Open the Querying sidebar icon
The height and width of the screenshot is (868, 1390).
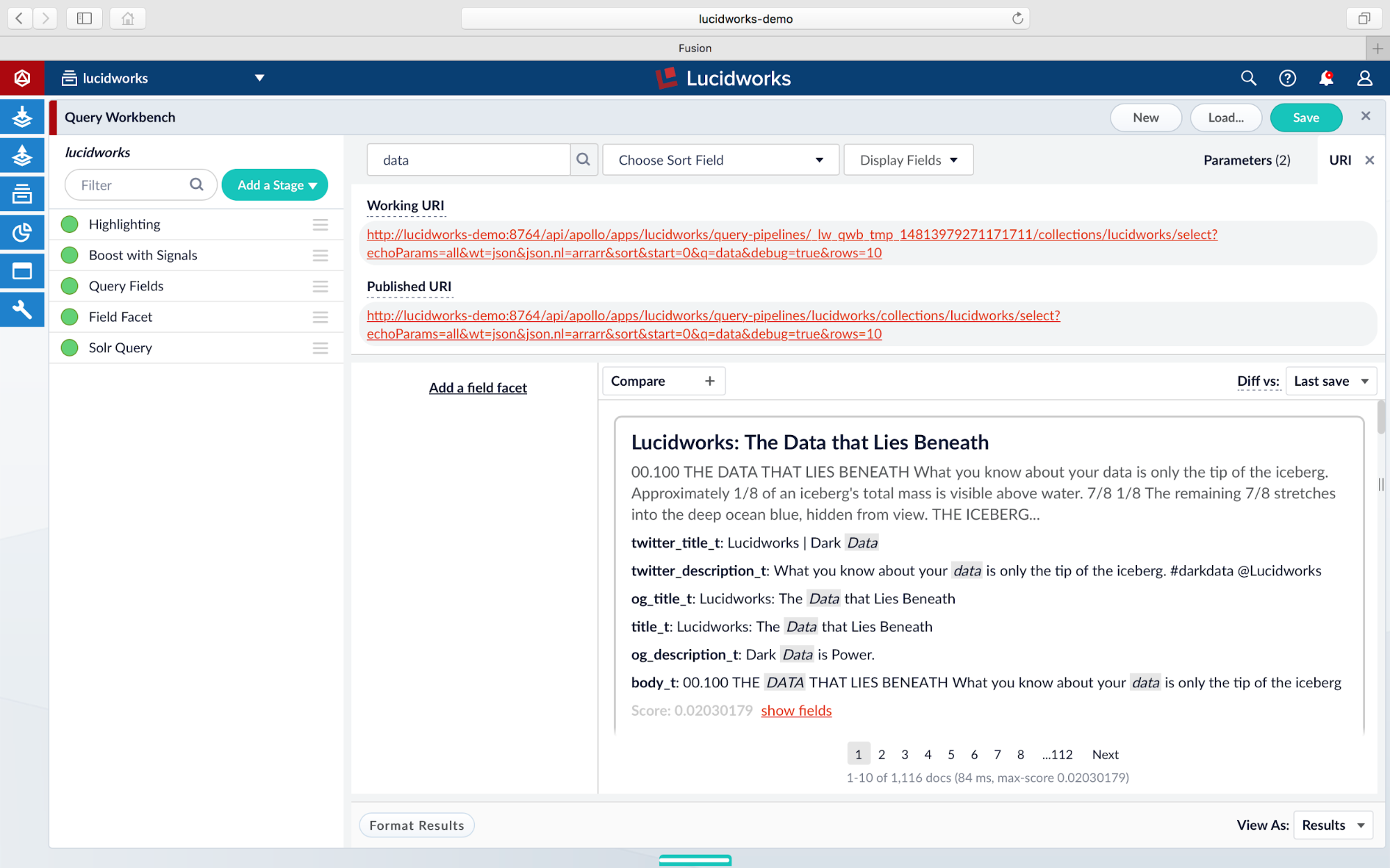tap(22, 155)
